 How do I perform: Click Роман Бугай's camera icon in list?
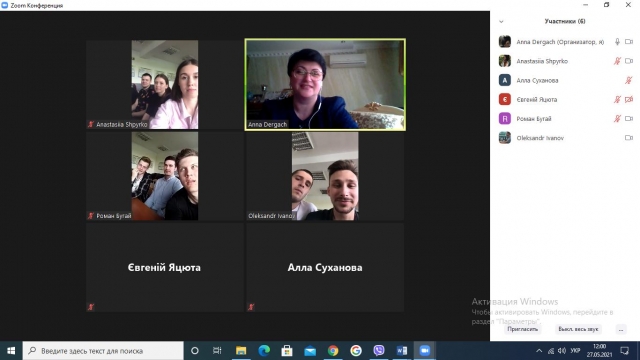click(x=629, y=118)
